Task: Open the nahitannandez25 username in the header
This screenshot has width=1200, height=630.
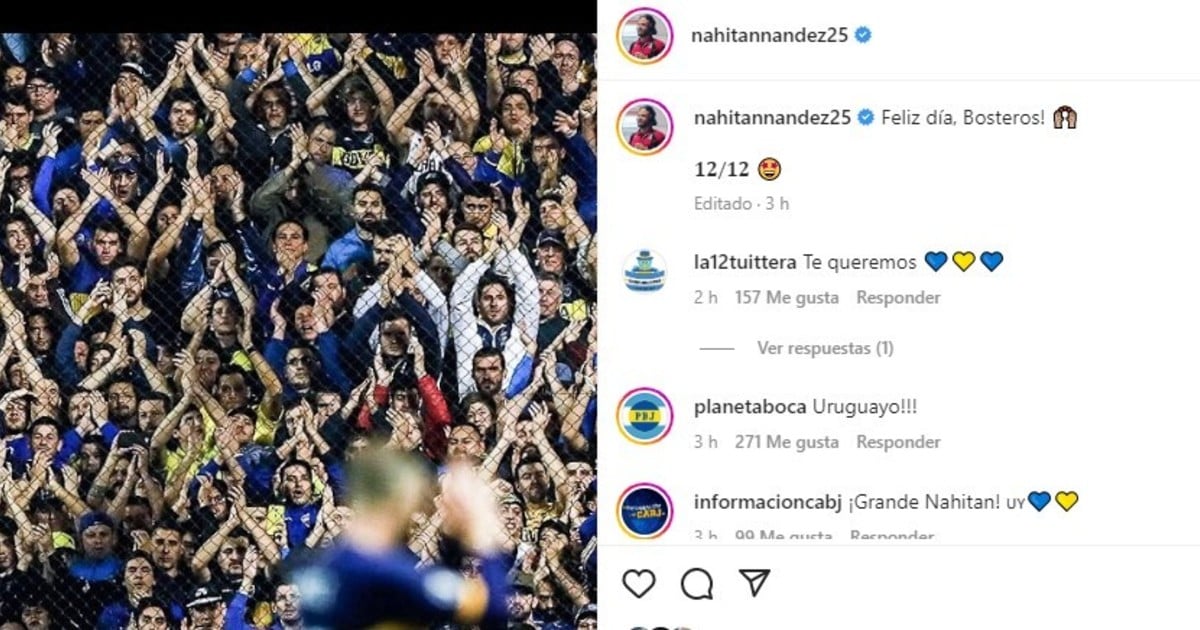Action: (770, 35)
